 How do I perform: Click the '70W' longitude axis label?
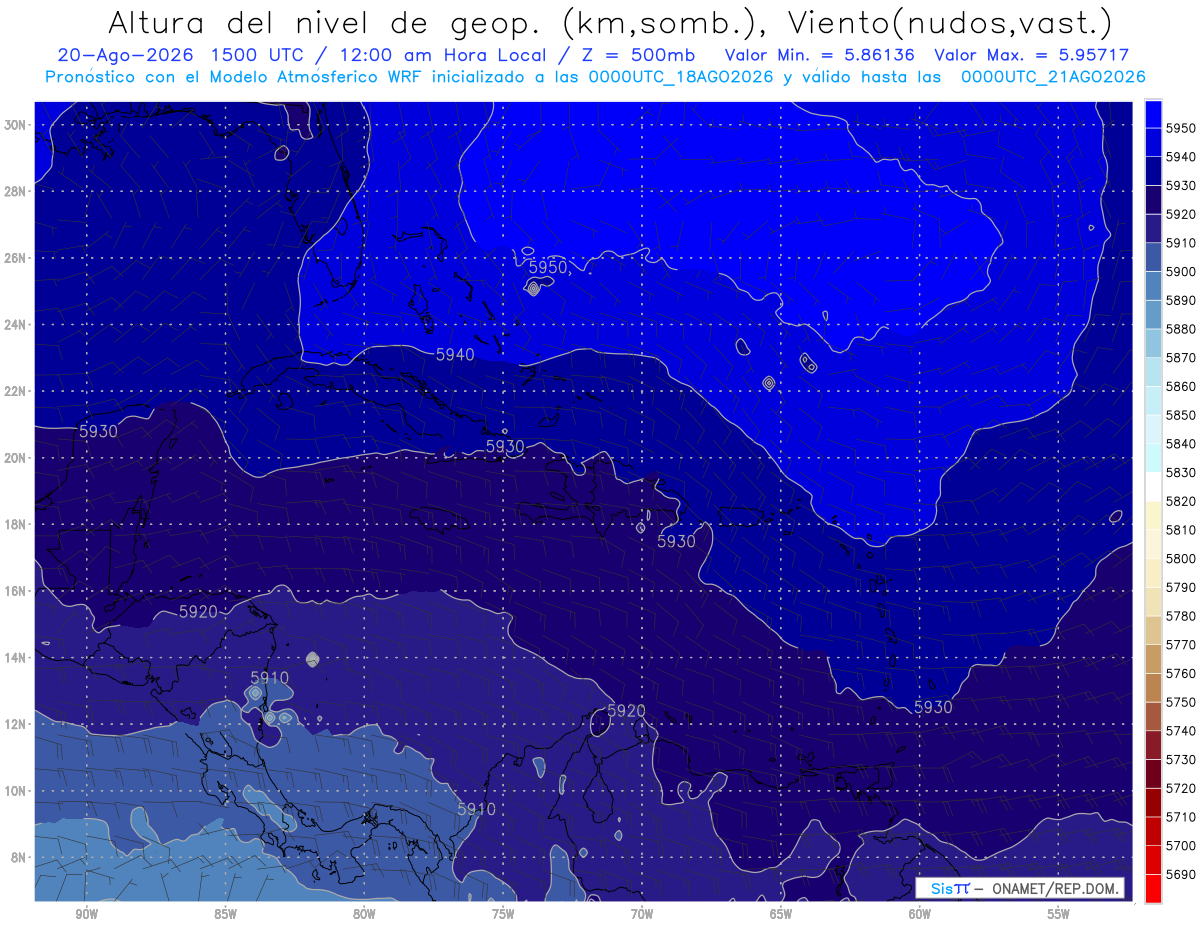[642, 915]
